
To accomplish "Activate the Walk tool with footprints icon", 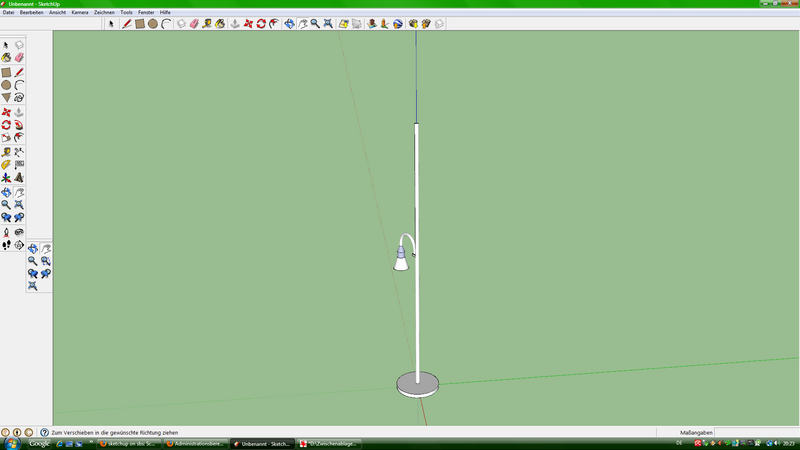I will (6, 244).
